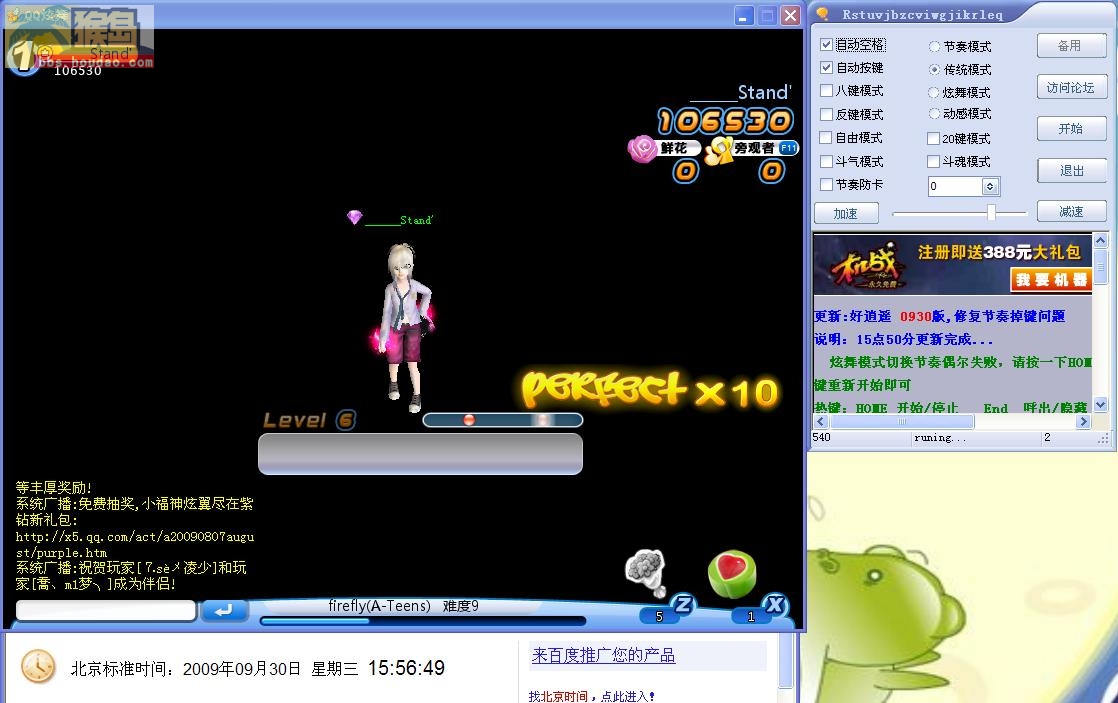Open the 来百度推广您的产品 link
1118x703 pixels.
(x=603, y=655)
